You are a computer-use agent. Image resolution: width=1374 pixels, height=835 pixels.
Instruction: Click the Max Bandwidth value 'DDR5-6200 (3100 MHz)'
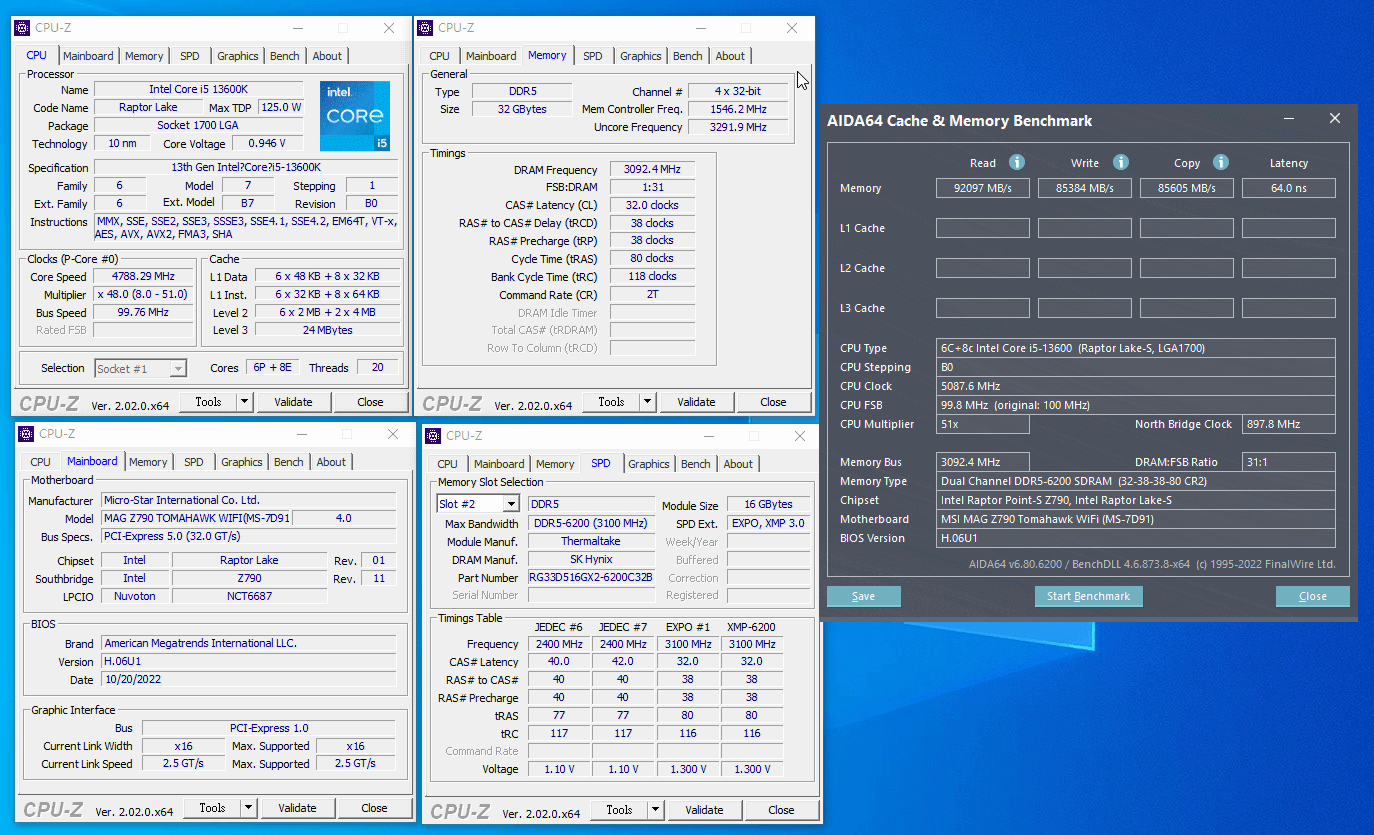[591, 523]
